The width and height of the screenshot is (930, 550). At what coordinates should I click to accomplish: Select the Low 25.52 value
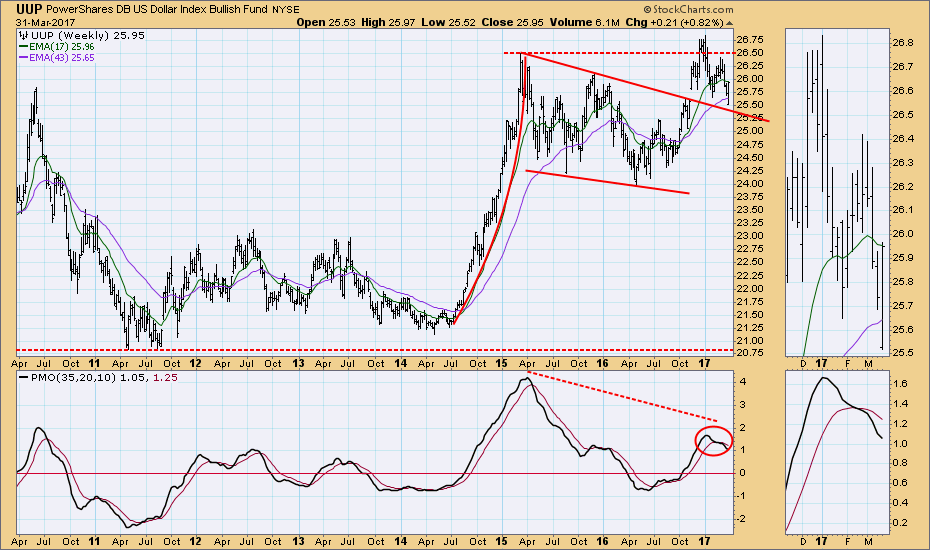click(448, 23)
